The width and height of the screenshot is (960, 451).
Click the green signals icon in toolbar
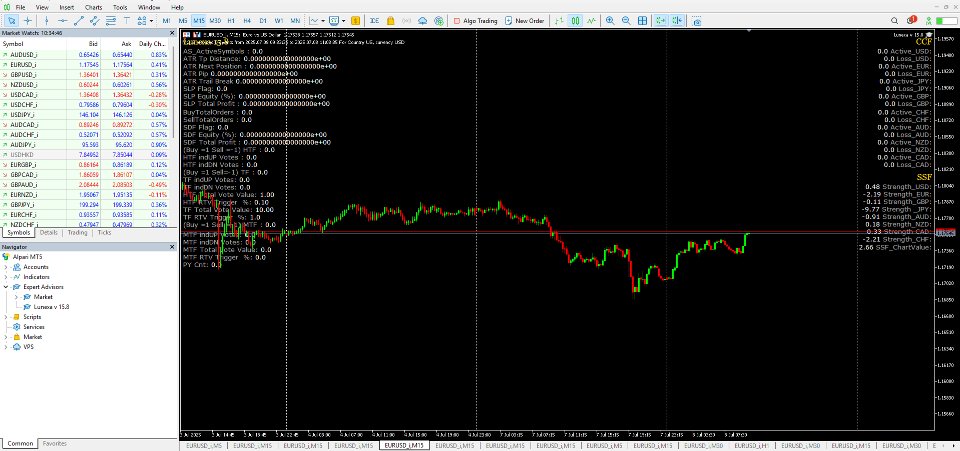pyautogui.click(x=438, y=20)
